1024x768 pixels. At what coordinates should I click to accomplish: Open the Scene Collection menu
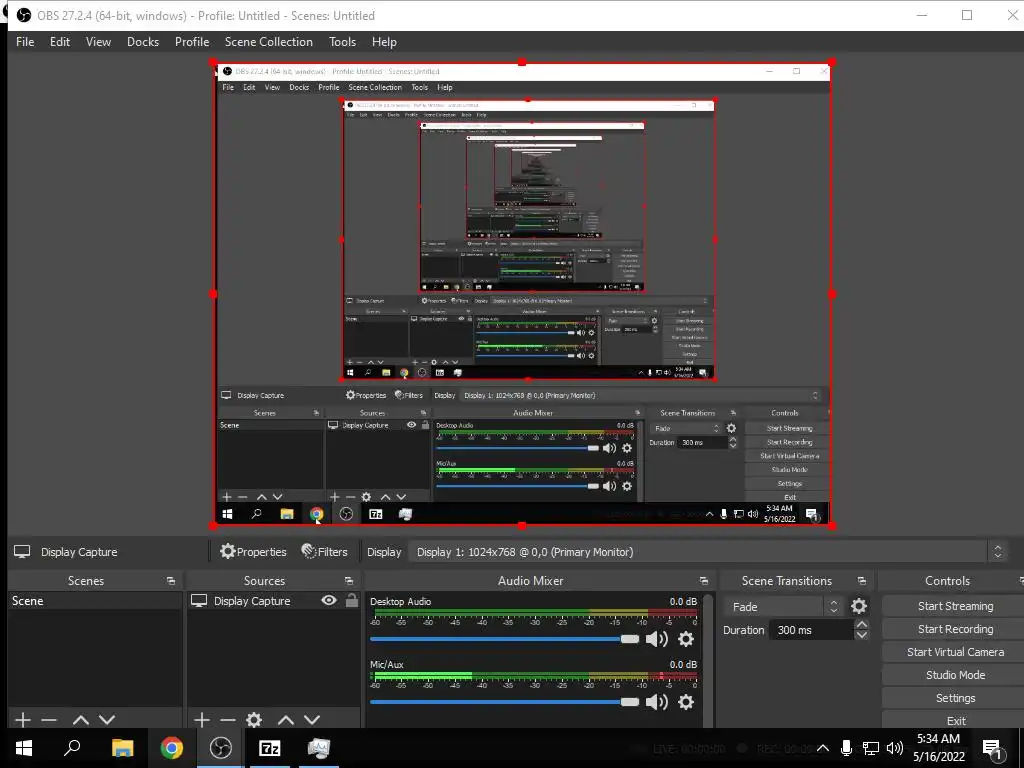(268, 42)
